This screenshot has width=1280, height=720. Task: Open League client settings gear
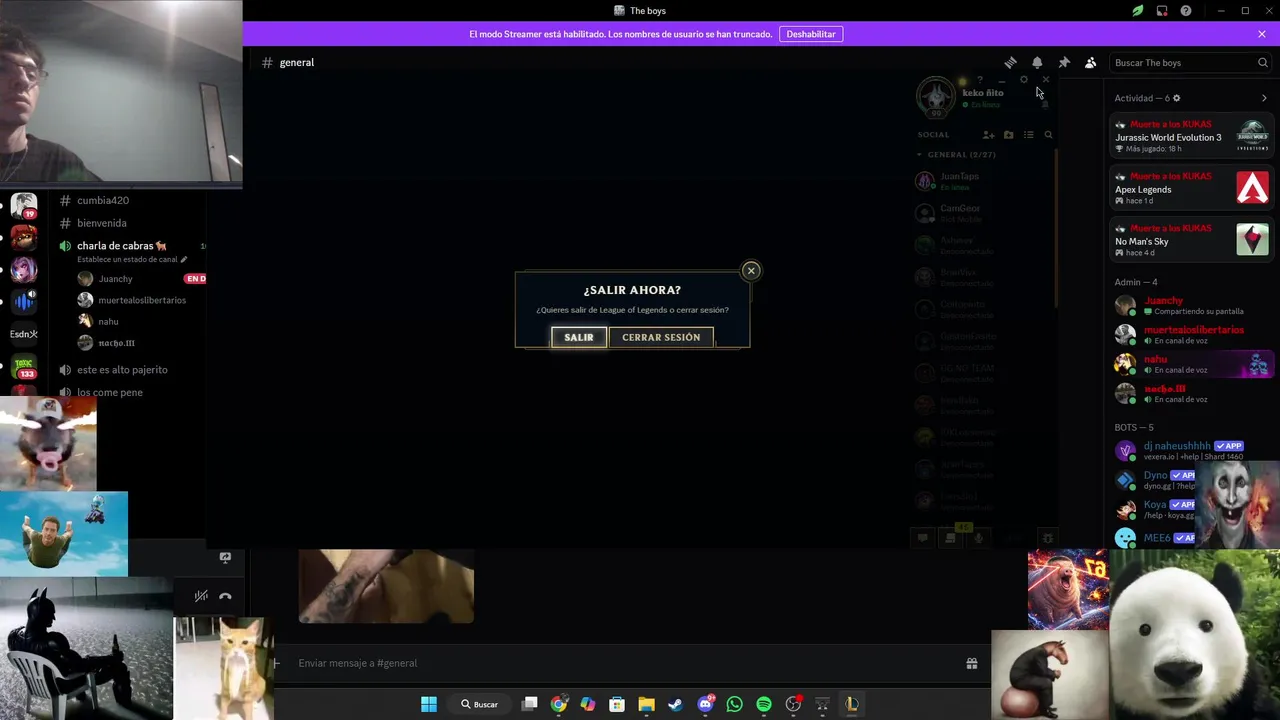pyautogui.click(x=1023, y=80)
